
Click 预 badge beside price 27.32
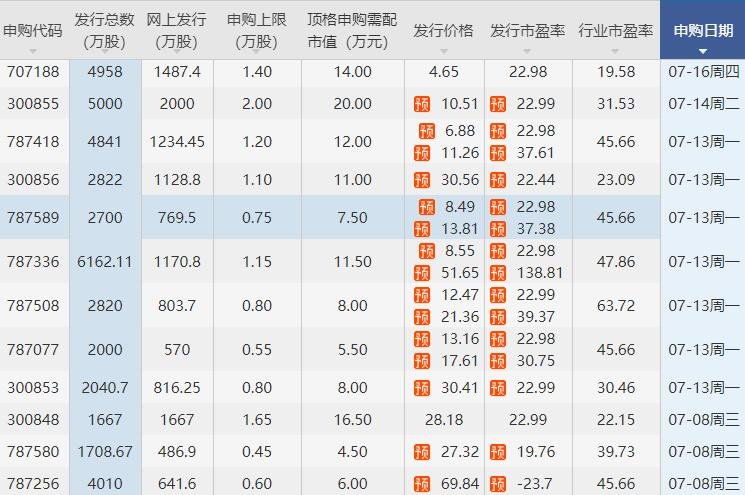(x=422, y=452)
